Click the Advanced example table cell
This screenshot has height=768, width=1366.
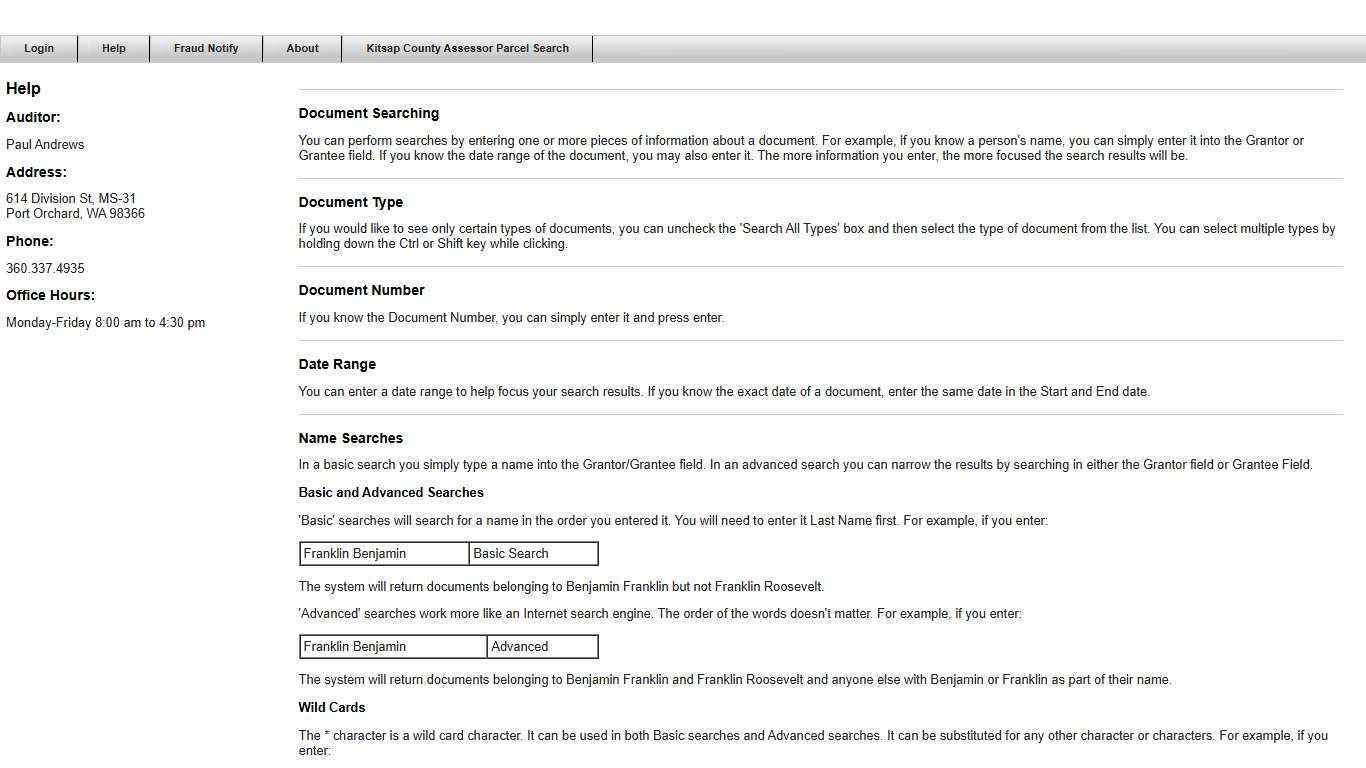pyautogui.click(x=542, y=646)
